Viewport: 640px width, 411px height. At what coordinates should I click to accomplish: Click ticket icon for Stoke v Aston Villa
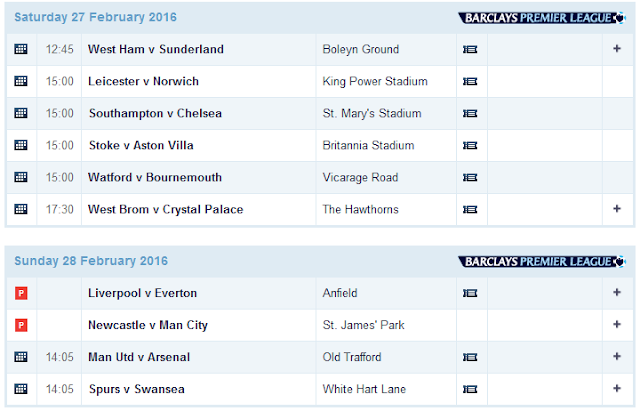pos(470,146)
